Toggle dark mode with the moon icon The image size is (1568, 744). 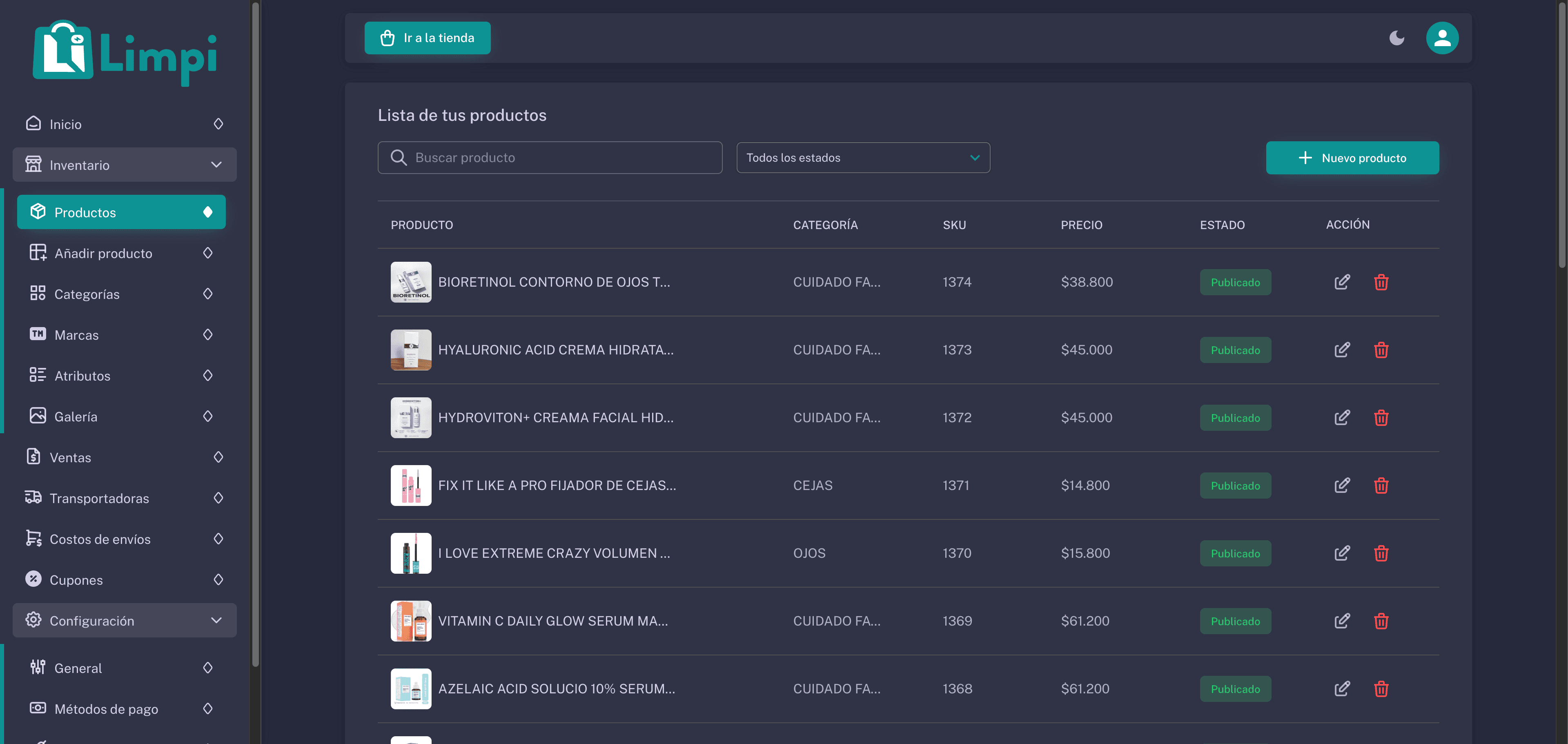click(x=1396, y=38)
